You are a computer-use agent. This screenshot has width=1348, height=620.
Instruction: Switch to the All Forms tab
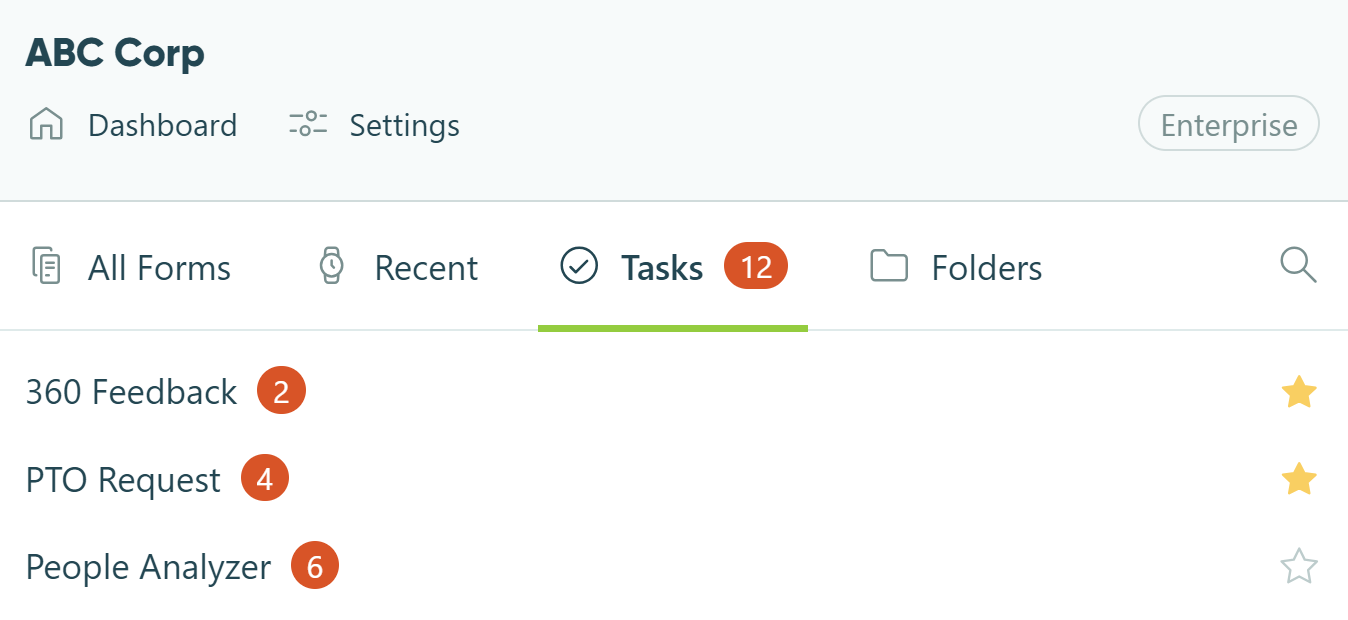coord(159,266)
